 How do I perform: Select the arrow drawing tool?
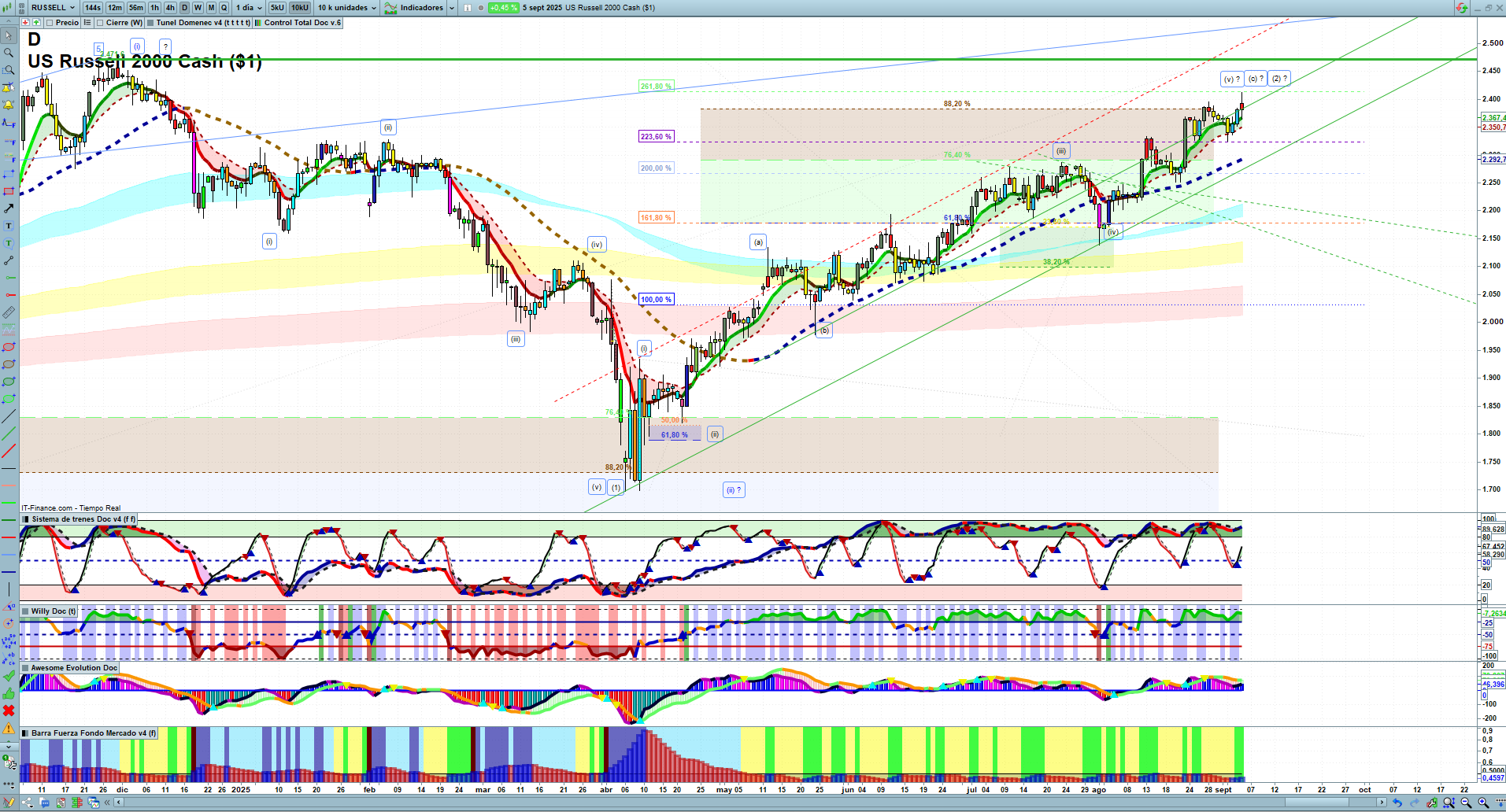9,209
